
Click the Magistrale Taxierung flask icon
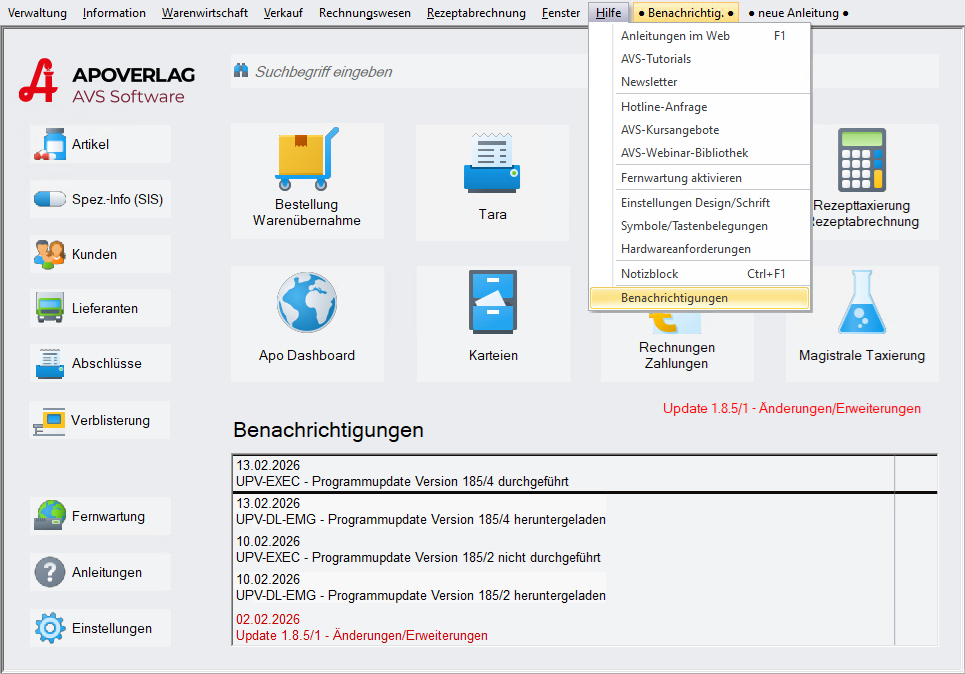point(861,302)
